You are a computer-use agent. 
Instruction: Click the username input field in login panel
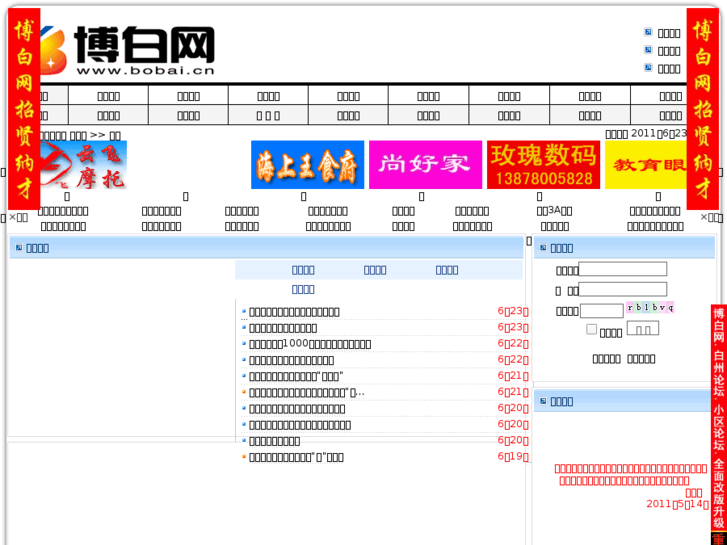623,269
